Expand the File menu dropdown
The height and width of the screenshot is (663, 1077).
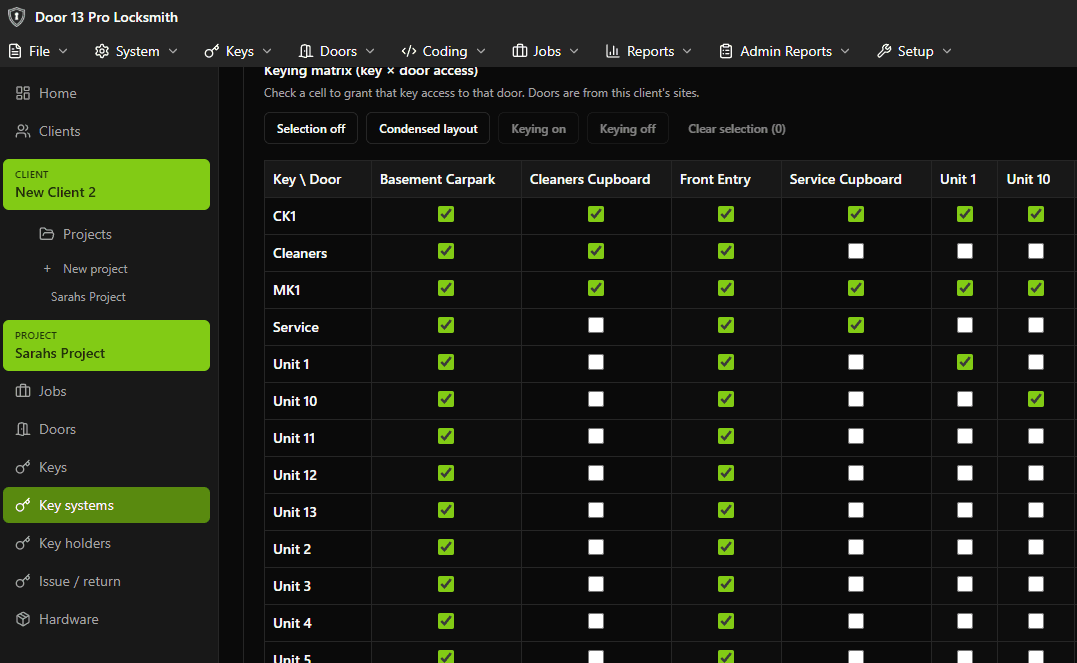tap(39, 51)
